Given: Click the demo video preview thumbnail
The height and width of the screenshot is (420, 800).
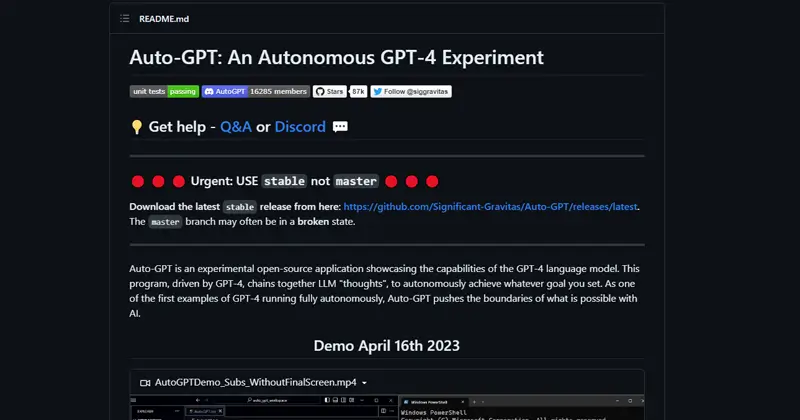Looking at the screenshot, I should point(387,408).
